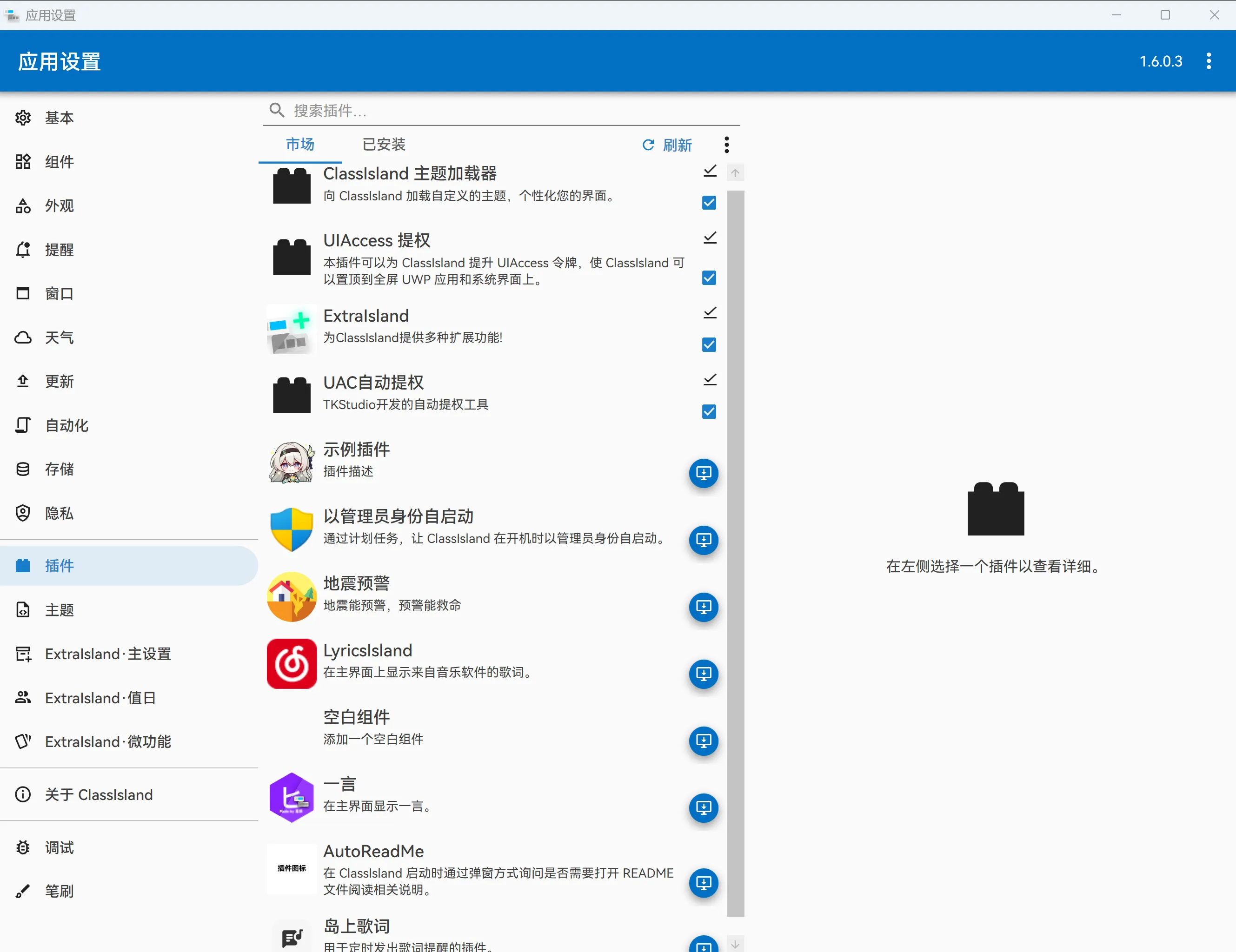
Task: Click the shield icon of 以管理员身份自启动
Action: click(x=292, y=529)
